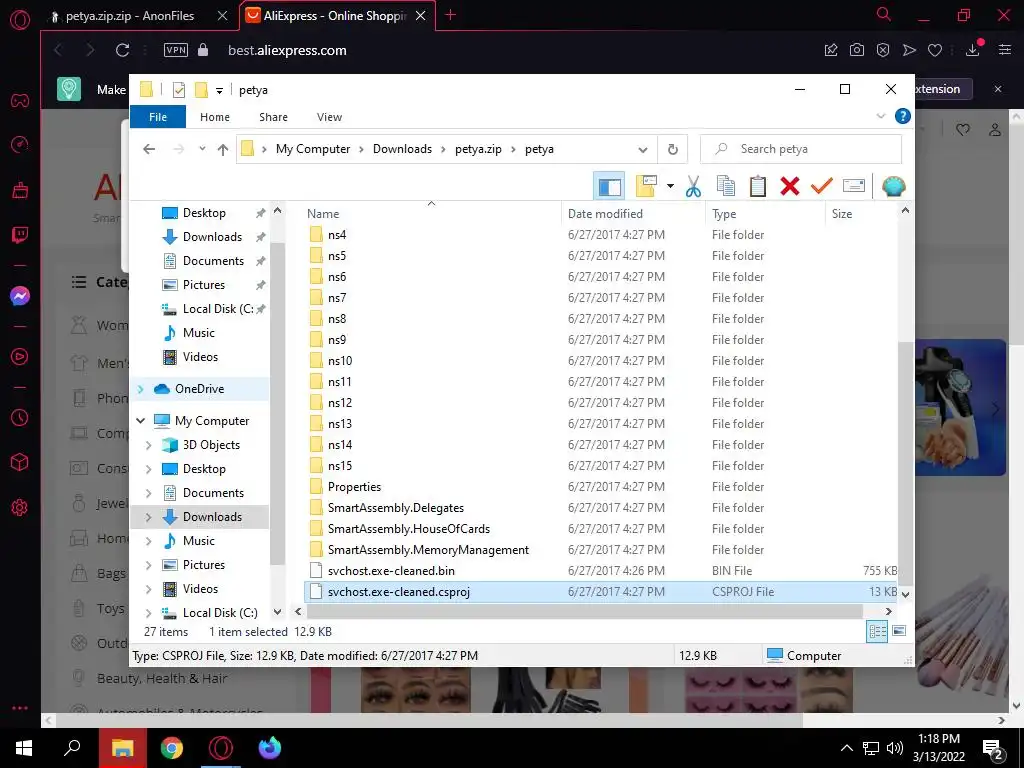Click the Rename icon in Explorer toolbar

click(x=854, y=186)
